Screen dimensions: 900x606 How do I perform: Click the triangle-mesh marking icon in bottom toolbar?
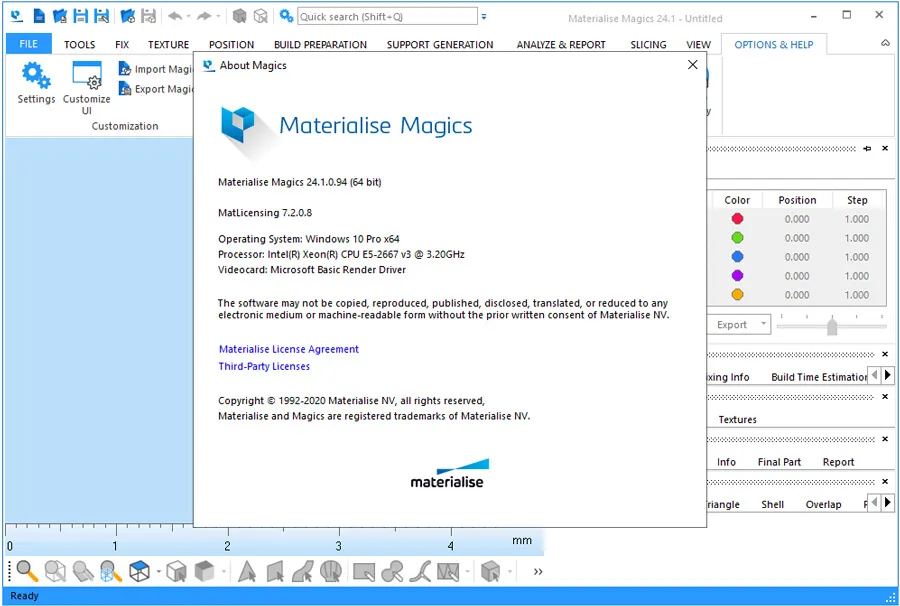tap(448, 572)
